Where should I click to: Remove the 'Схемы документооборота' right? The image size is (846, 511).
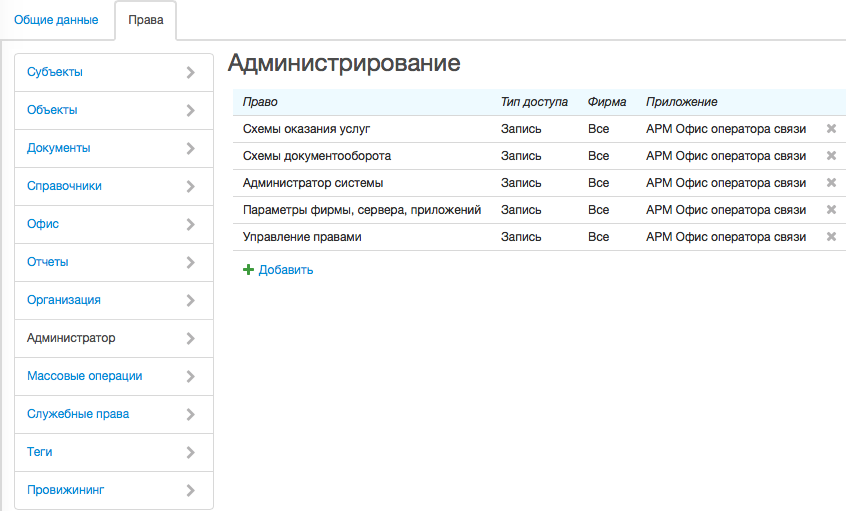coord(831,156)
